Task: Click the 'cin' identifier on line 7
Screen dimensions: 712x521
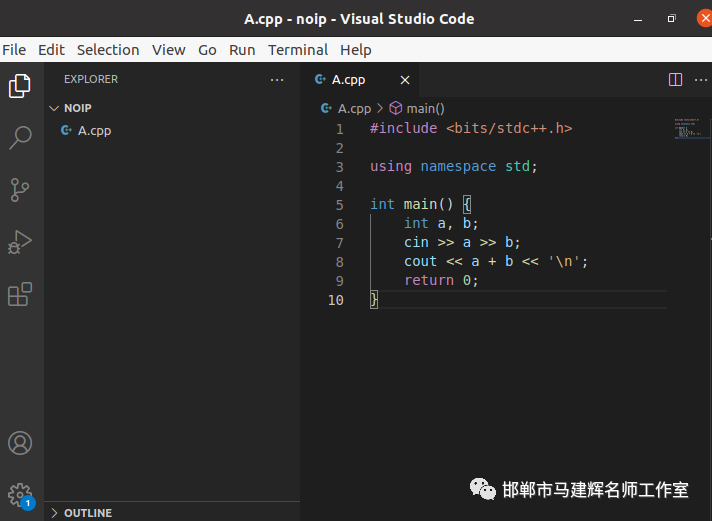Action: coord(416,243)
